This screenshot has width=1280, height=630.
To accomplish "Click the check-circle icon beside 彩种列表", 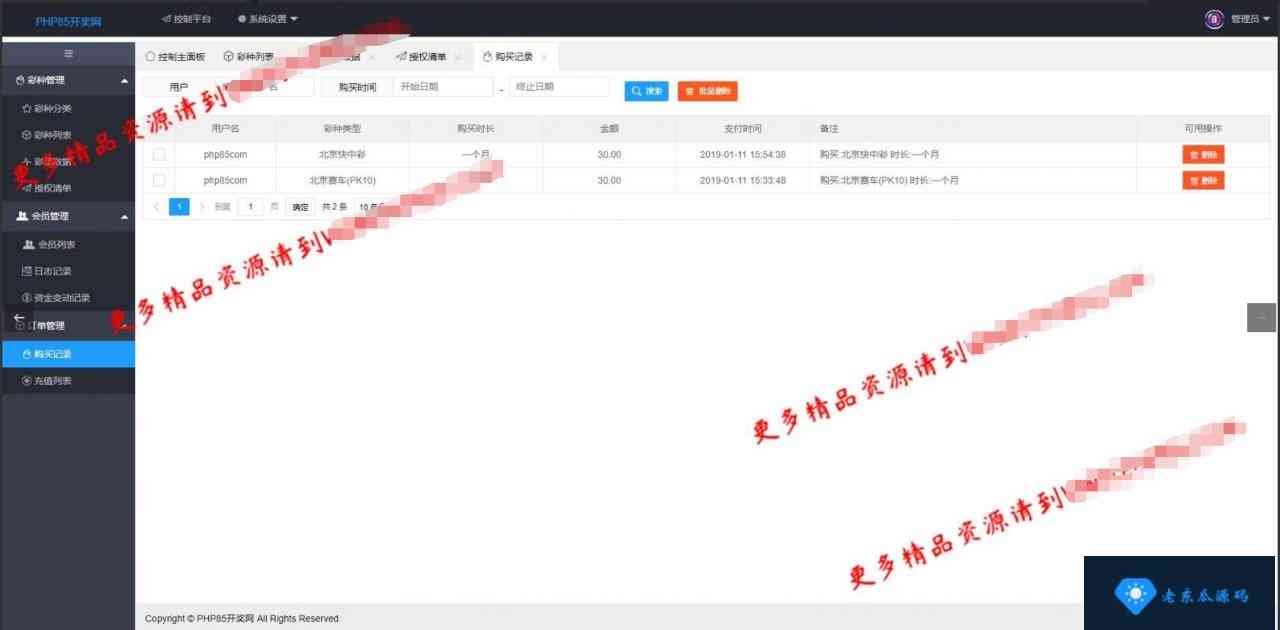I will pyautogui.click(x=27, y=135).
